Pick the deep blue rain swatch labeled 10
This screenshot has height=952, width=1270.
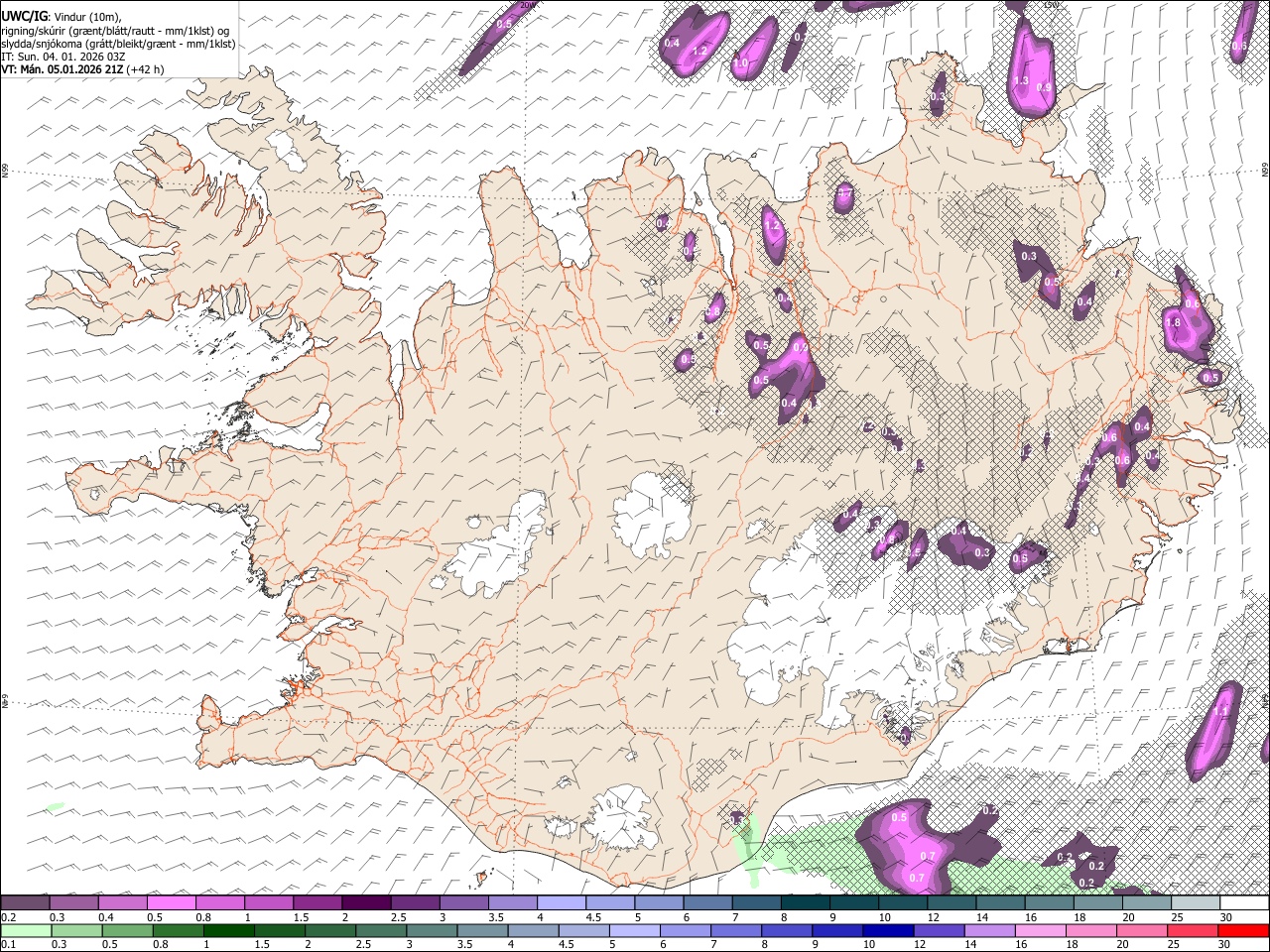coord(889,931)
